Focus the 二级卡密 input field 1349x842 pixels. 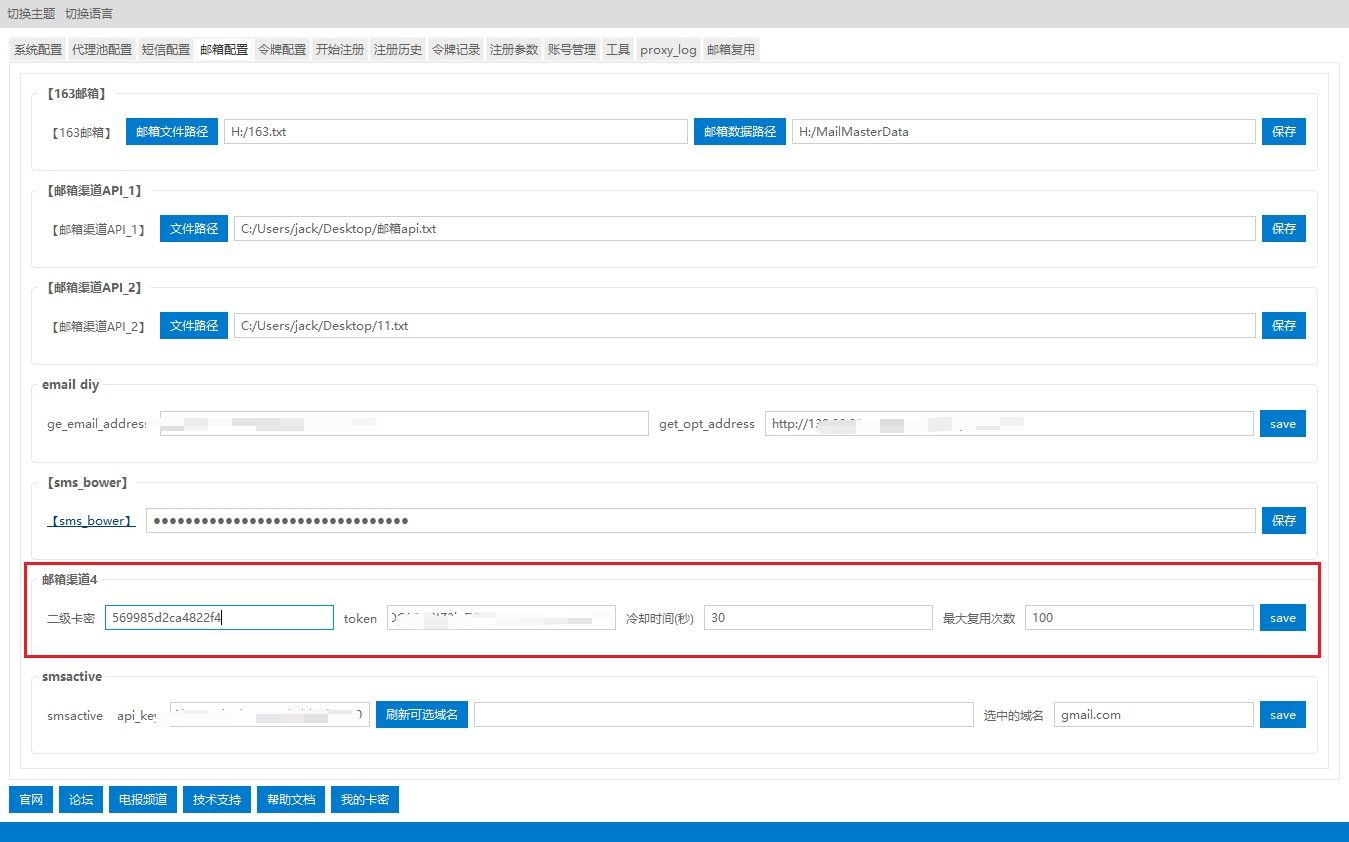pos(218,618)
